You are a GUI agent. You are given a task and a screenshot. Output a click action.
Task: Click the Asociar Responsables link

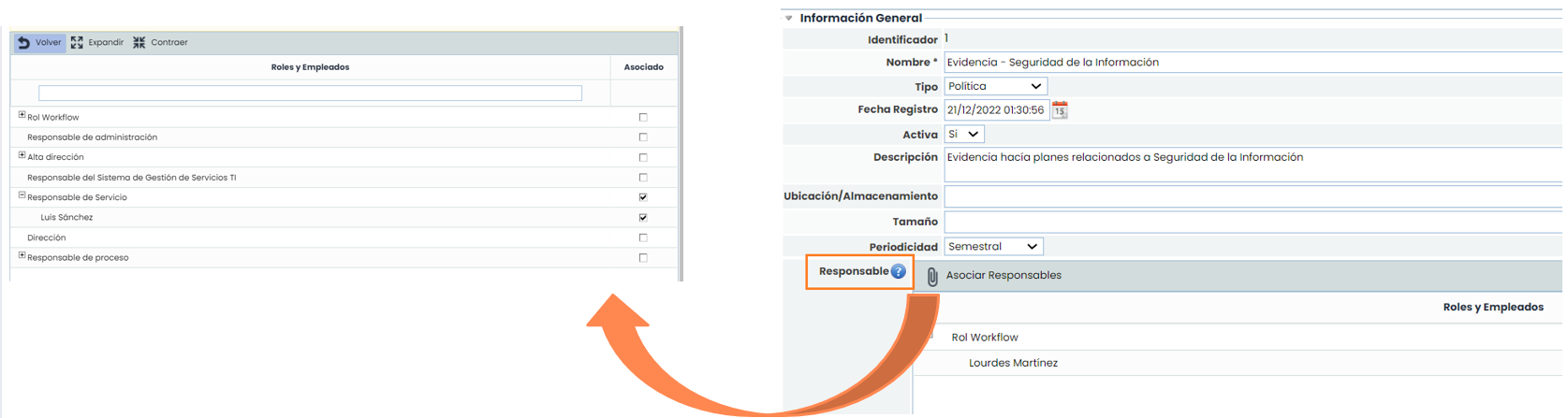click(1004, 276)
